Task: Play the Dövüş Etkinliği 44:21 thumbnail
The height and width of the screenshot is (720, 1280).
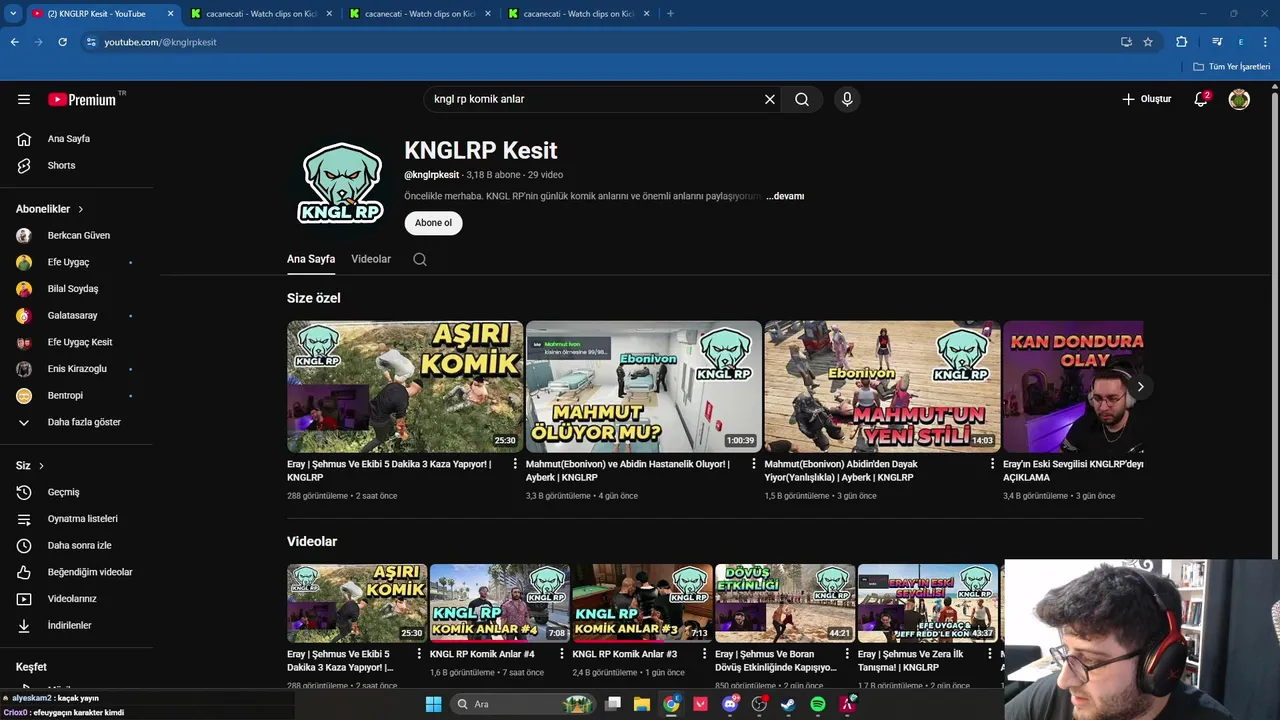Action: (785, 603)
